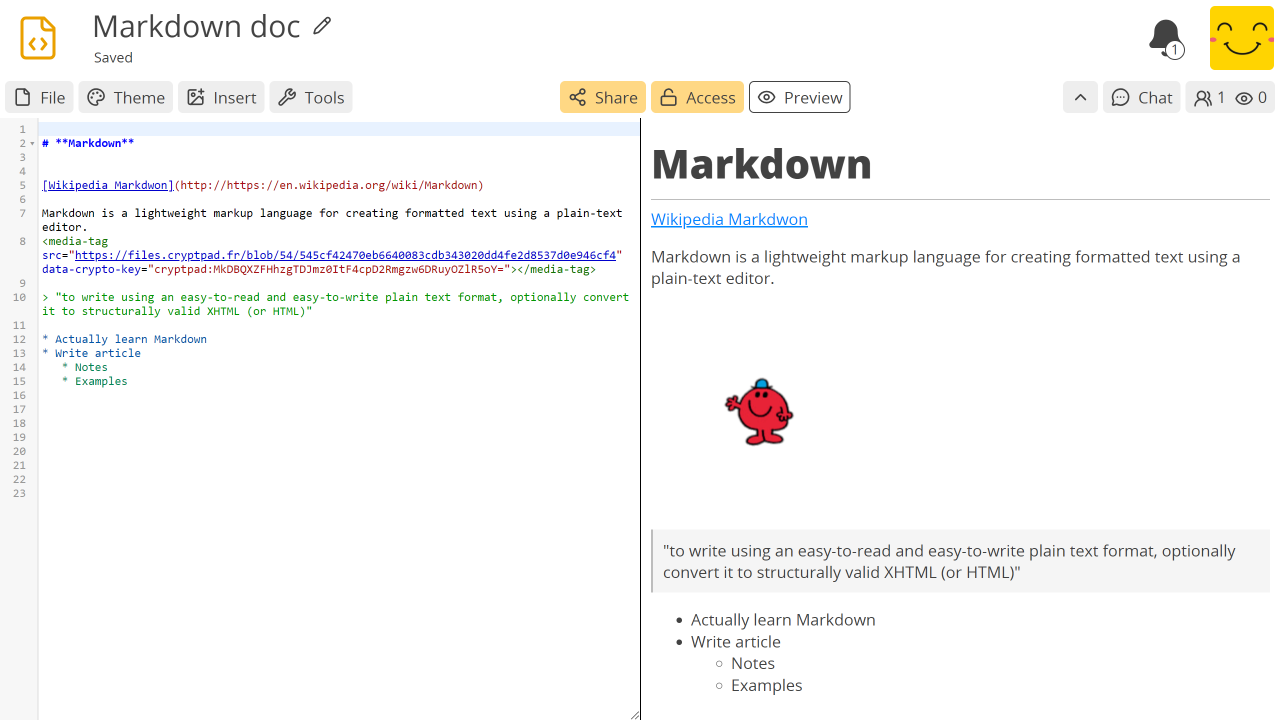Click the spectator eye counter icon
The image size is (1280, 720).
coord(1246,97)
